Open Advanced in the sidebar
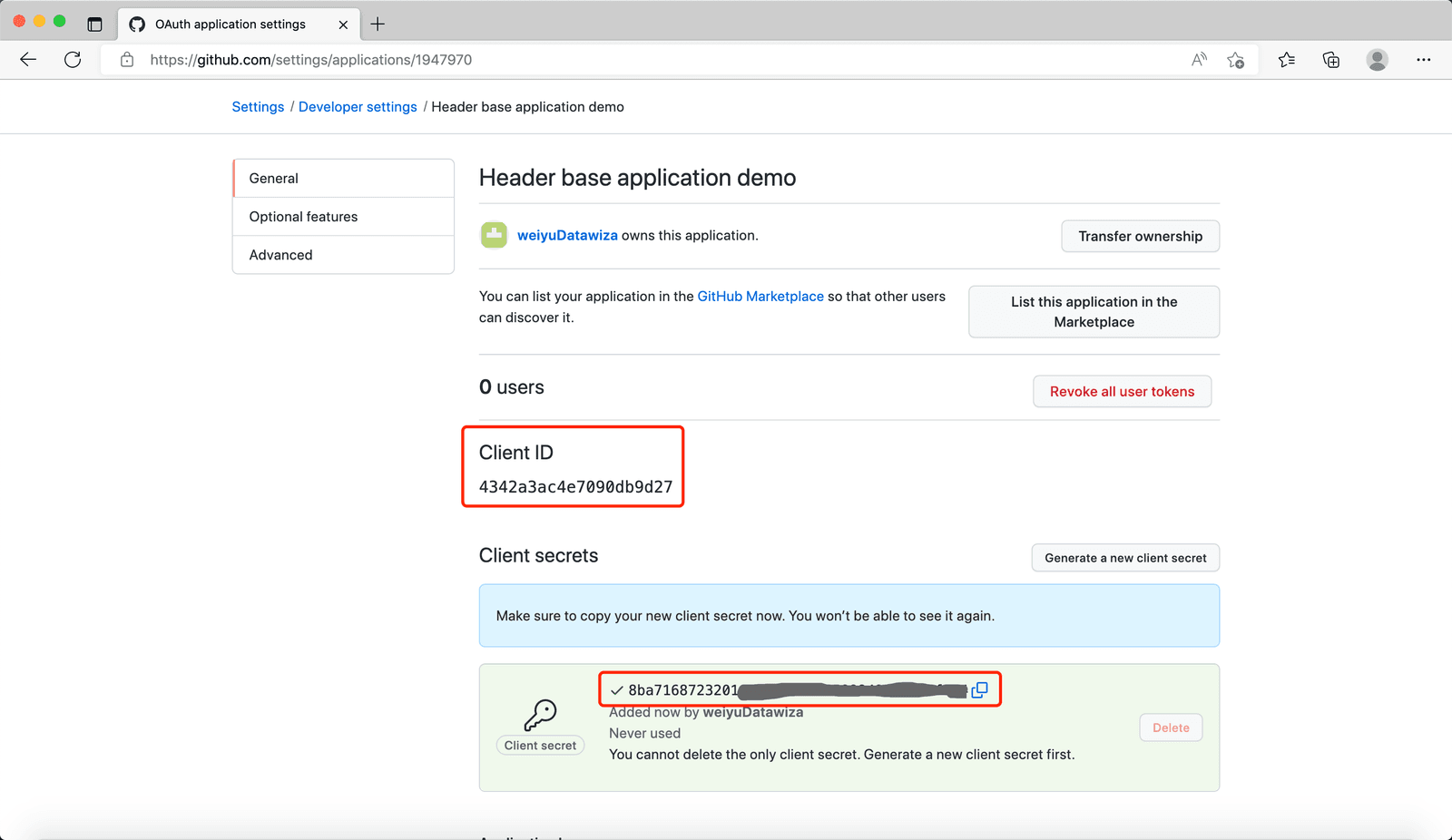This screenshot has height=840, width=1452. click(x=343, y=255)
